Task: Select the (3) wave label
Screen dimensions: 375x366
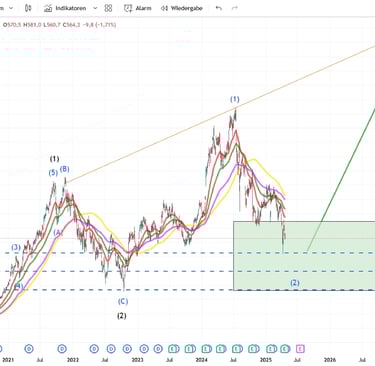Action: 16,247
